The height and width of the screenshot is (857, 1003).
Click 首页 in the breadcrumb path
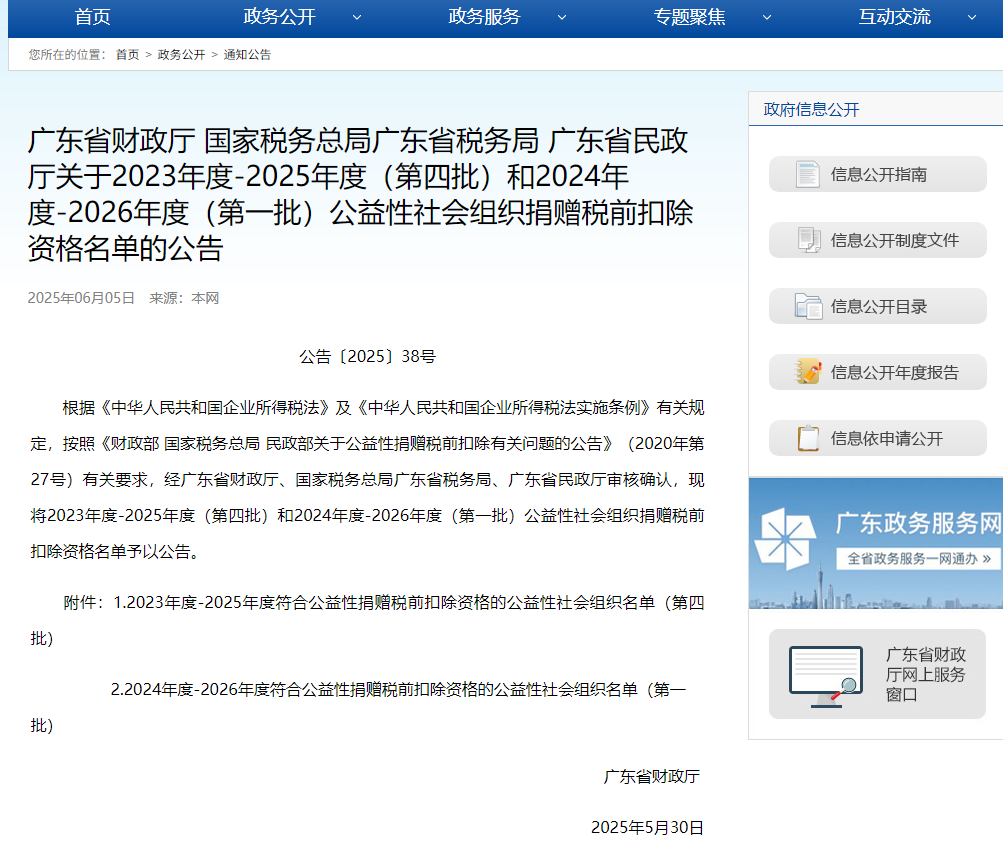[127, 55]
